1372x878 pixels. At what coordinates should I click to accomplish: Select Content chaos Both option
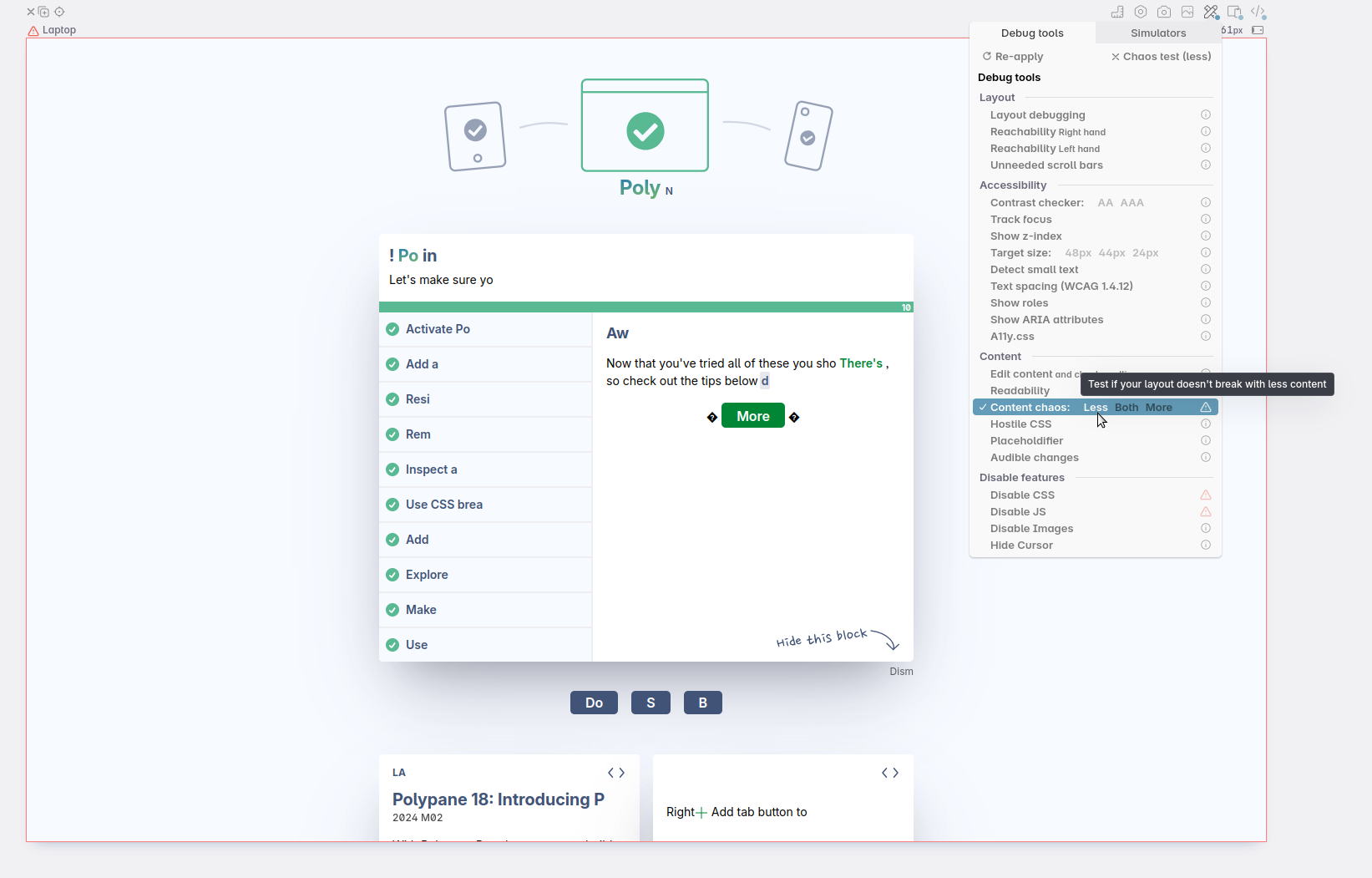[1126, 408]
